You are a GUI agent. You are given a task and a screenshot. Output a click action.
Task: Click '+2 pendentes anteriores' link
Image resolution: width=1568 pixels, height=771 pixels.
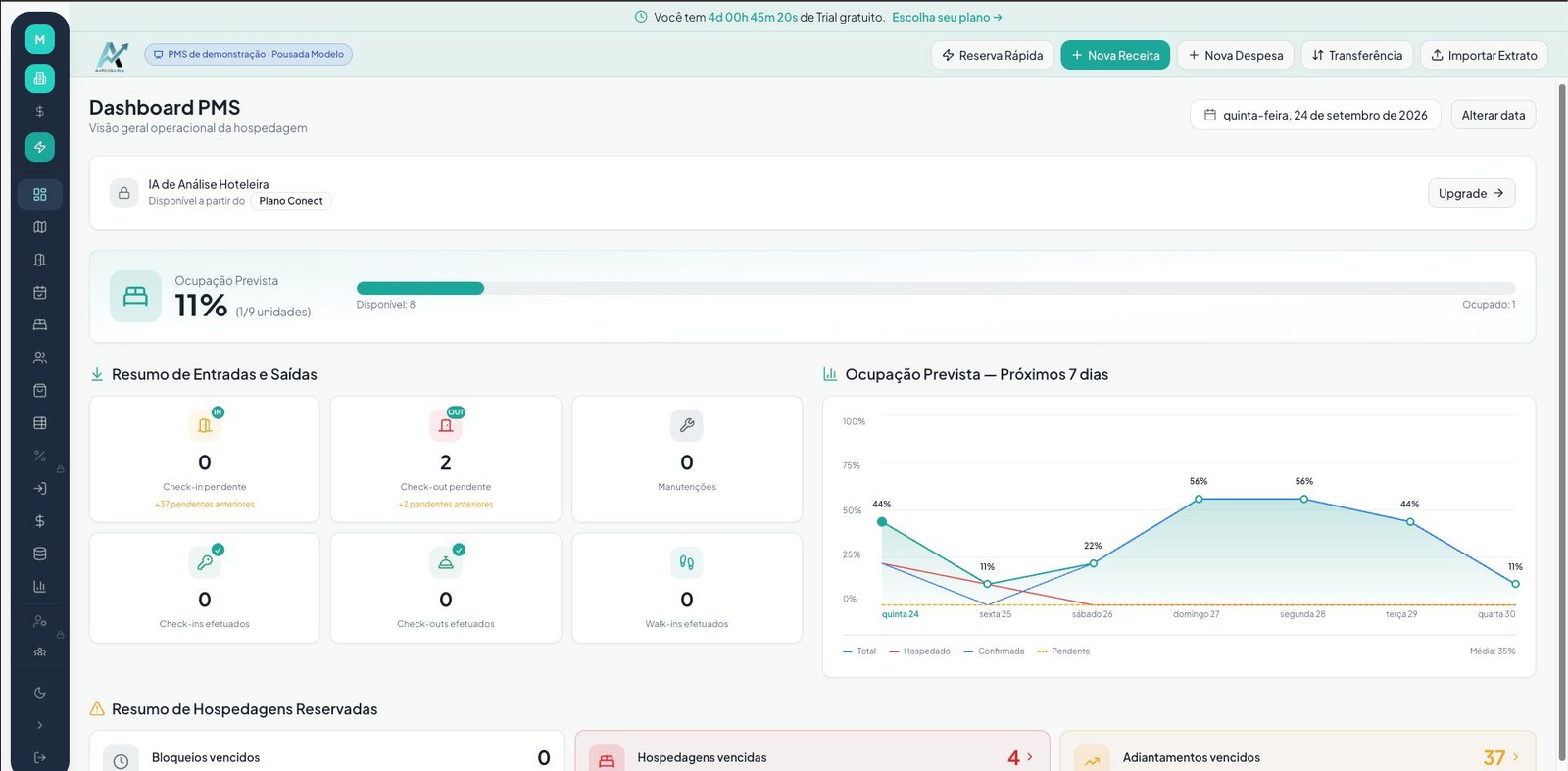coord(446,505)
